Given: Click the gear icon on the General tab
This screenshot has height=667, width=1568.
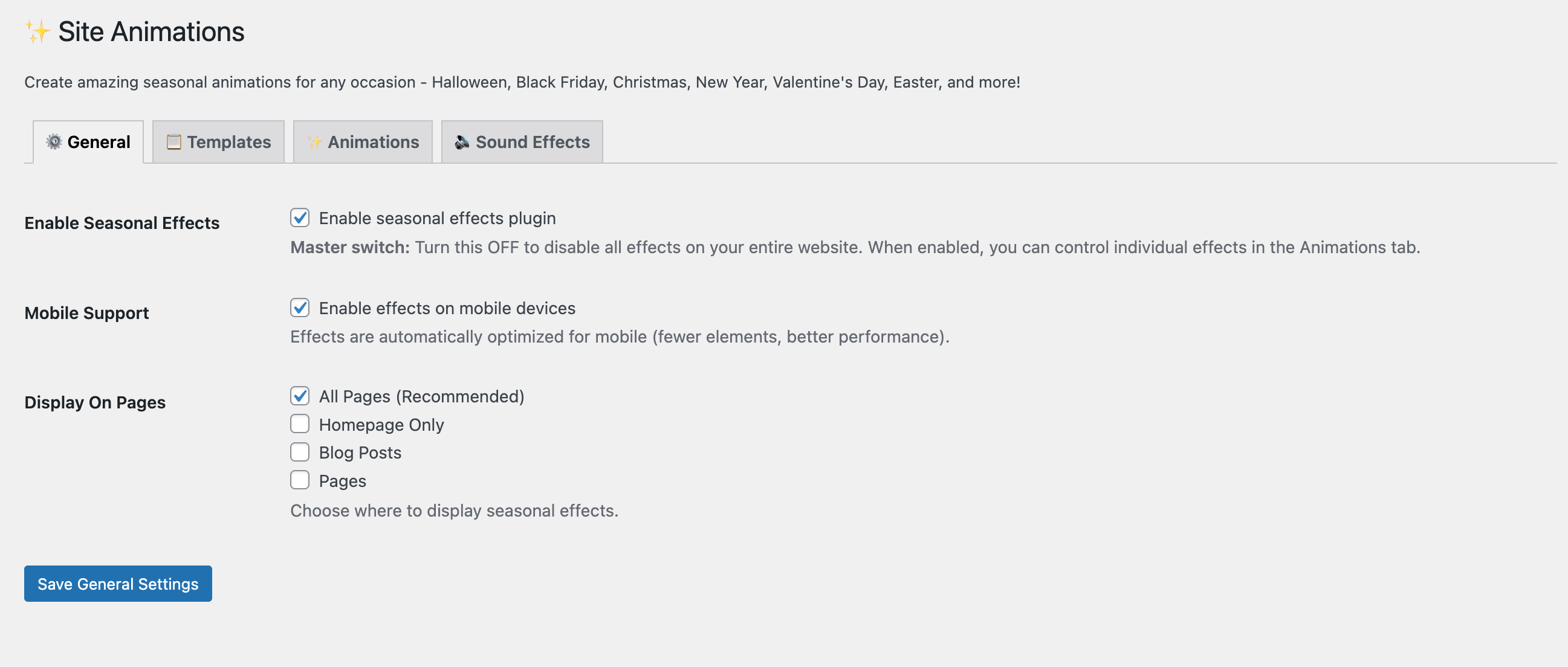Looking at the screenshot, I should pos(54,141).
